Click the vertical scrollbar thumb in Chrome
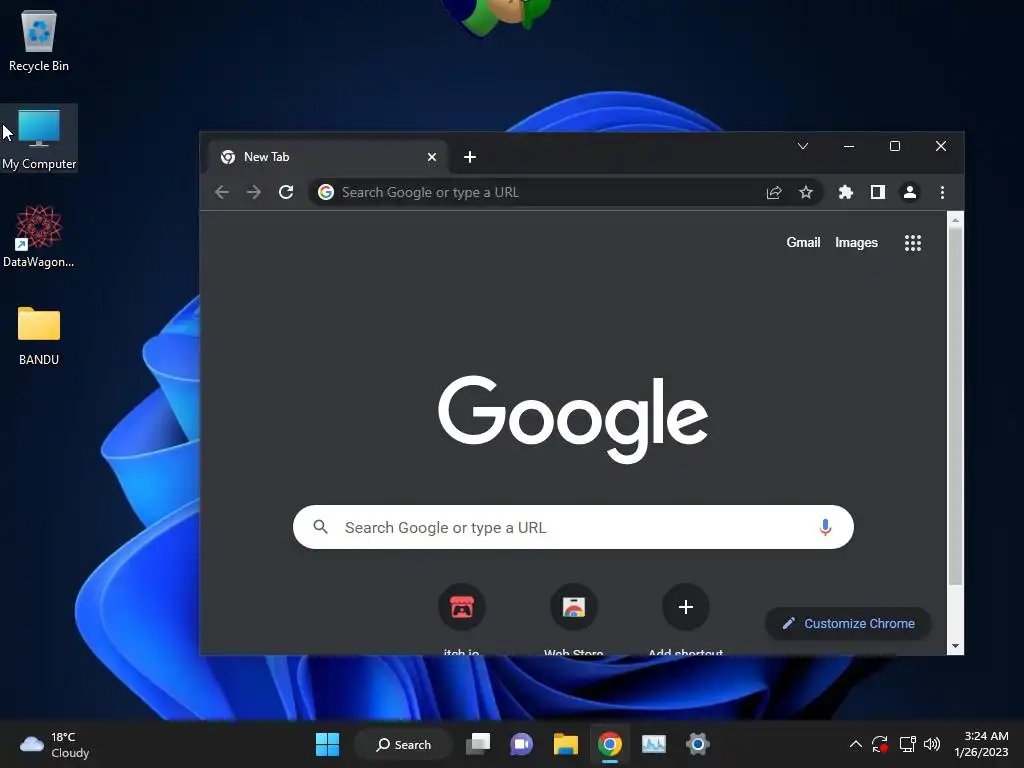This screenshot has height=768, width=1024. click(x=955, y=405)
